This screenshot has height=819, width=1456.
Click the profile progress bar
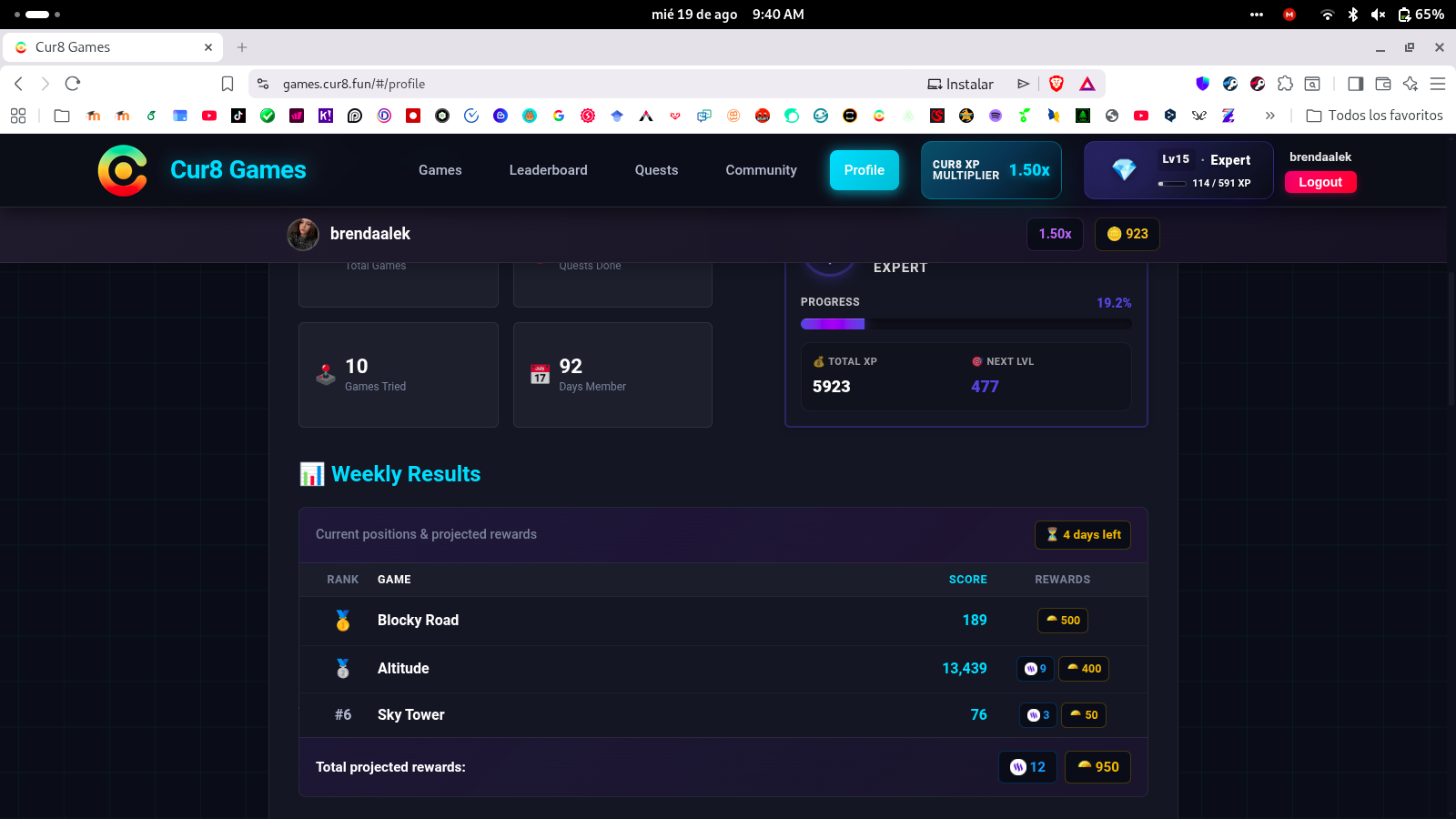click(966, 324)
